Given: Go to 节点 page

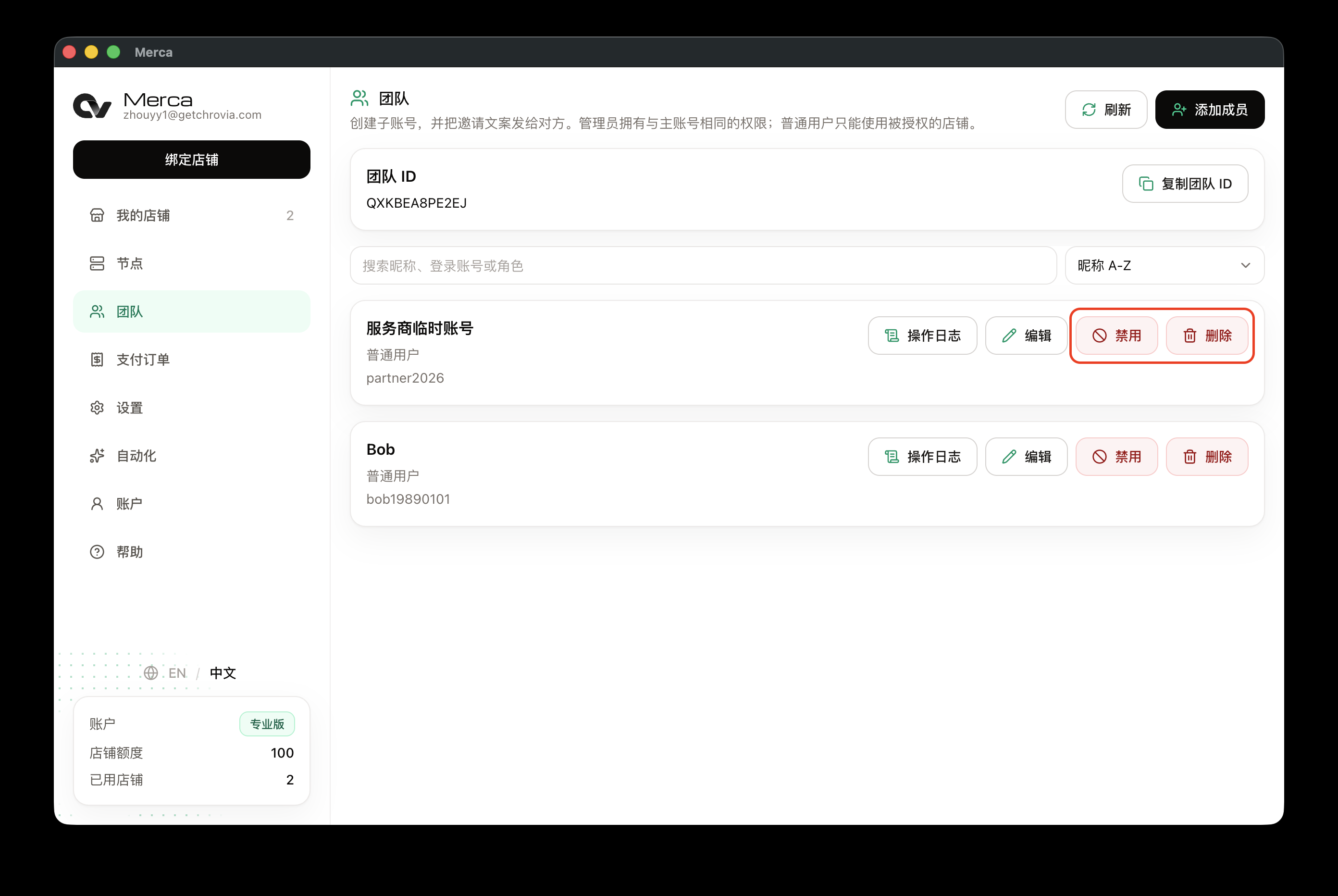Looking at the screenshot, I should click(x=191, y=263).
